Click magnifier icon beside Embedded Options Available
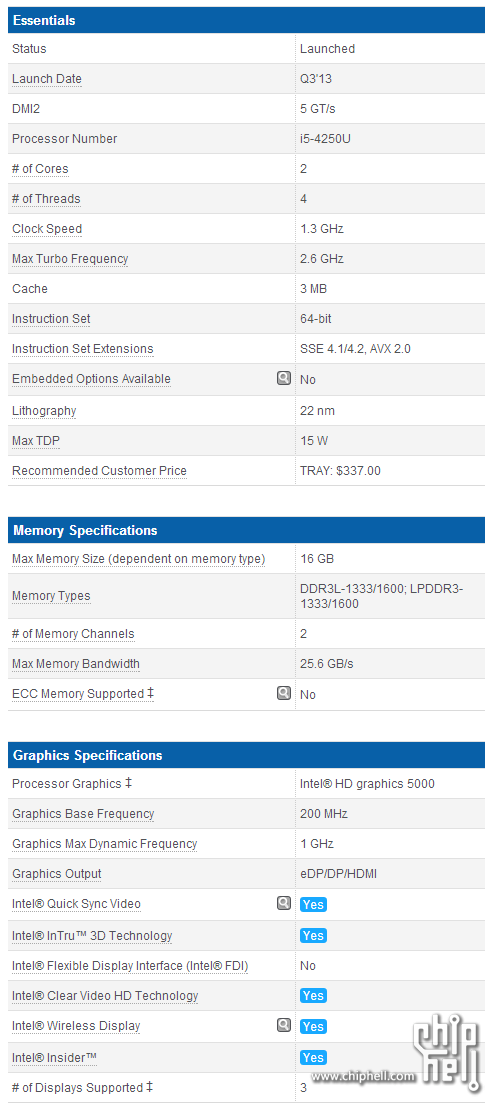 point(283,378)
